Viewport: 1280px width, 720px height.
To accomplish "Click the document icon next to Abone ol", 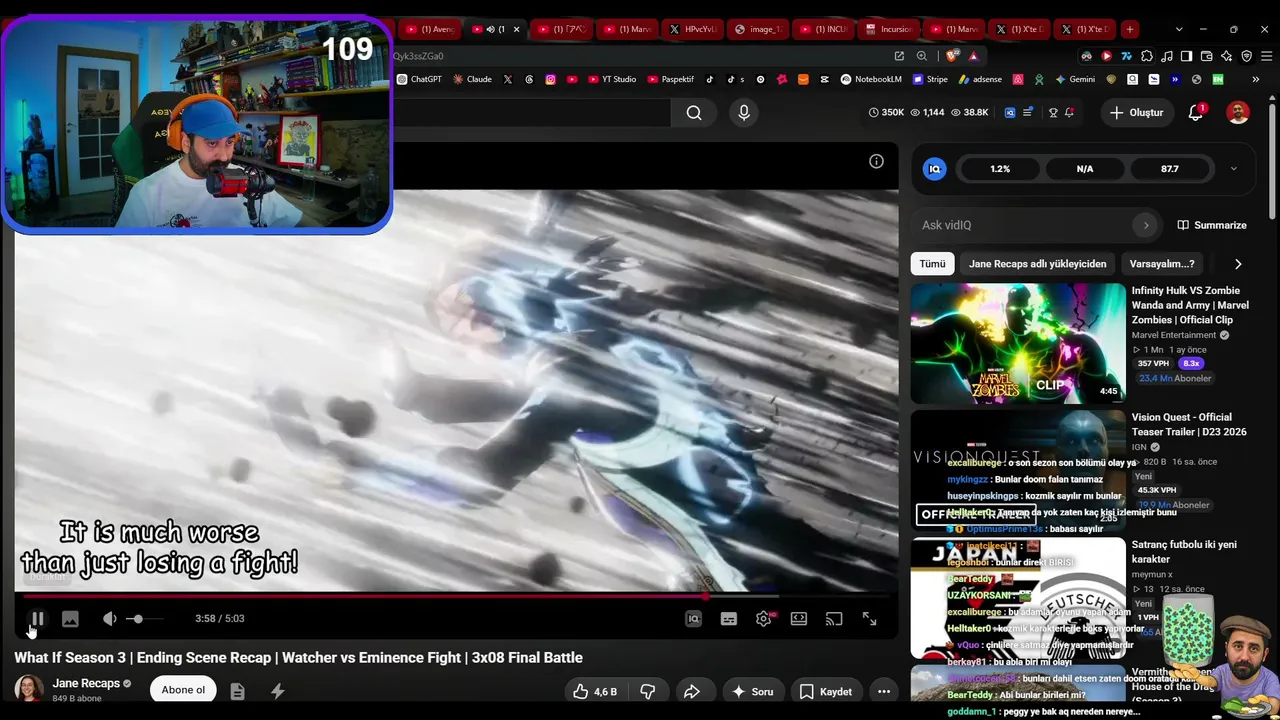I will tap(237, 691).
